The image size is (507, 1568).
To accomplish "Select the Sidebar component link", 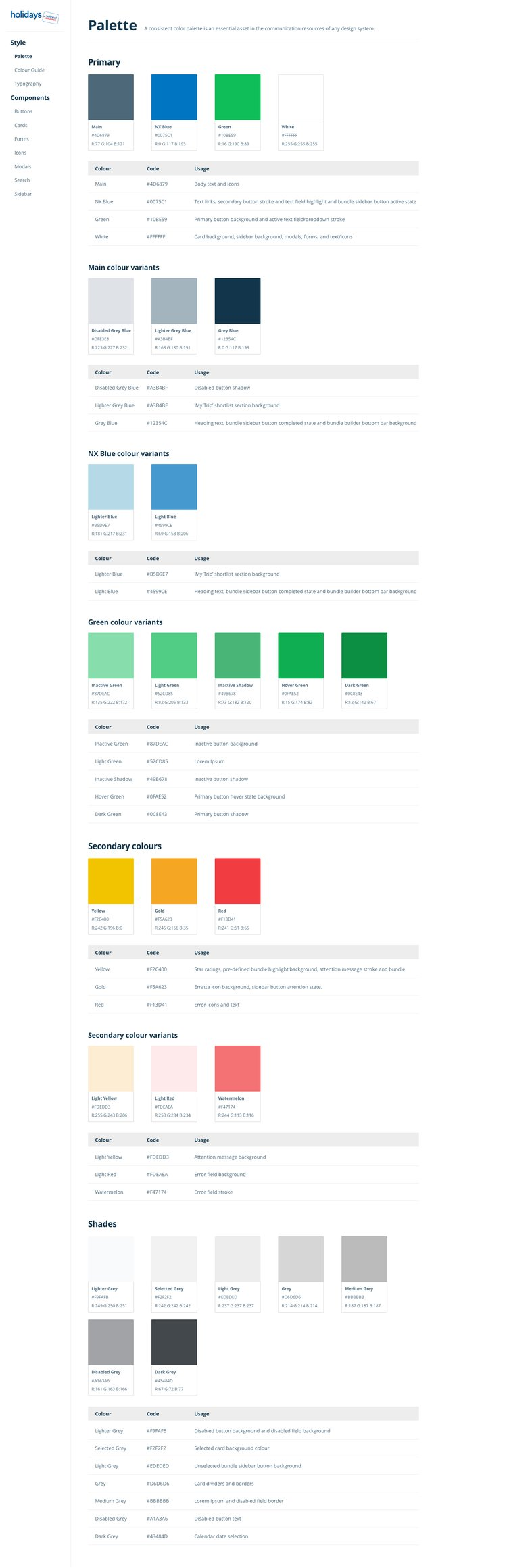I will tap(23, 194).
